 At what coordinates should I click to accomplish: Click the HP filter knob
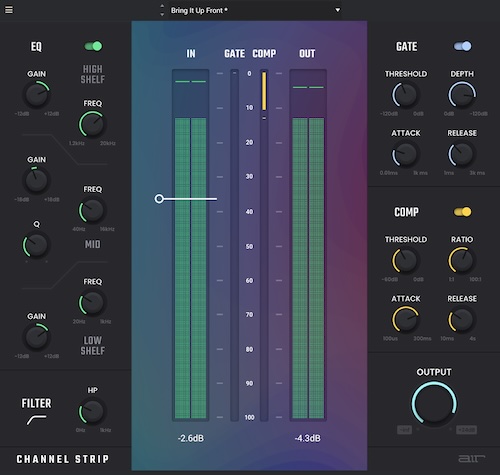tap(92, 412)
